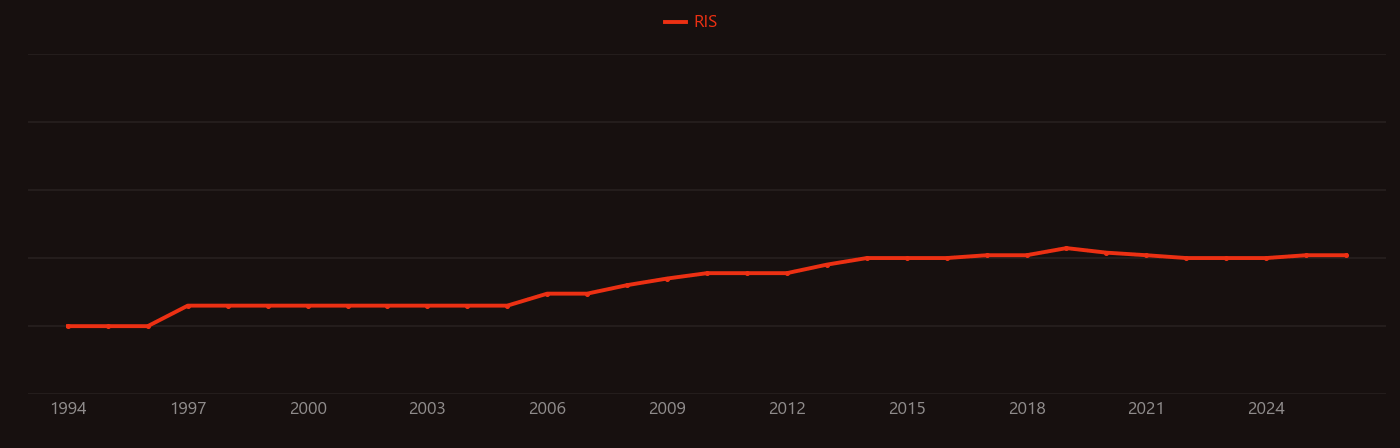Click the 1997 x-axis label
The image size is (1400, 448).
click(x=188, y=409)
